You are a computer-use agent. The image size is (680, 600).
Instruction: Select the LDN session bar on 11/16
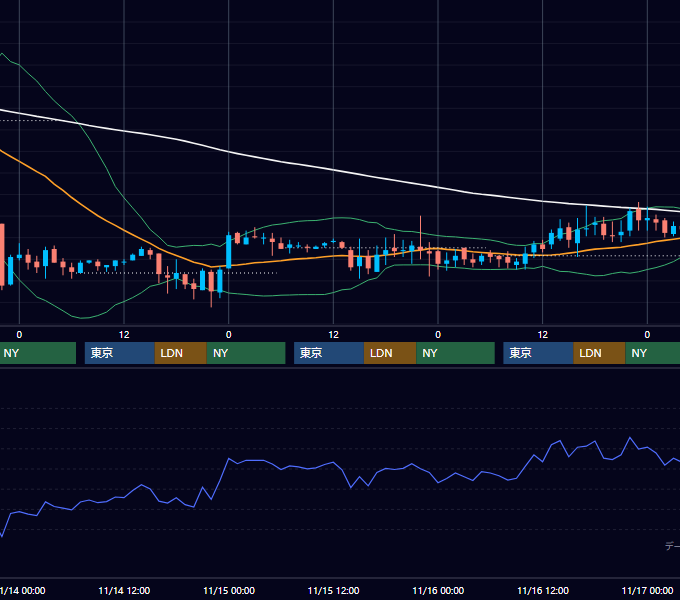[x=599, y=353]
